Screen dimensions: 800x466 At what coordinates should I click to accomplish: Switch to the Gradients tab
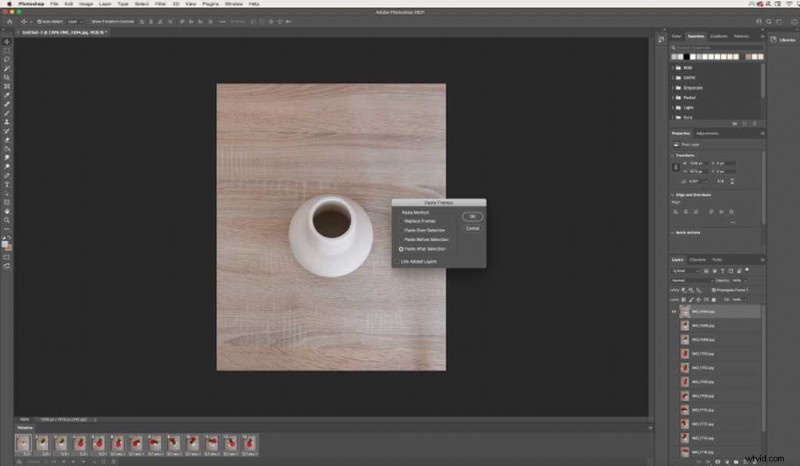719,36
